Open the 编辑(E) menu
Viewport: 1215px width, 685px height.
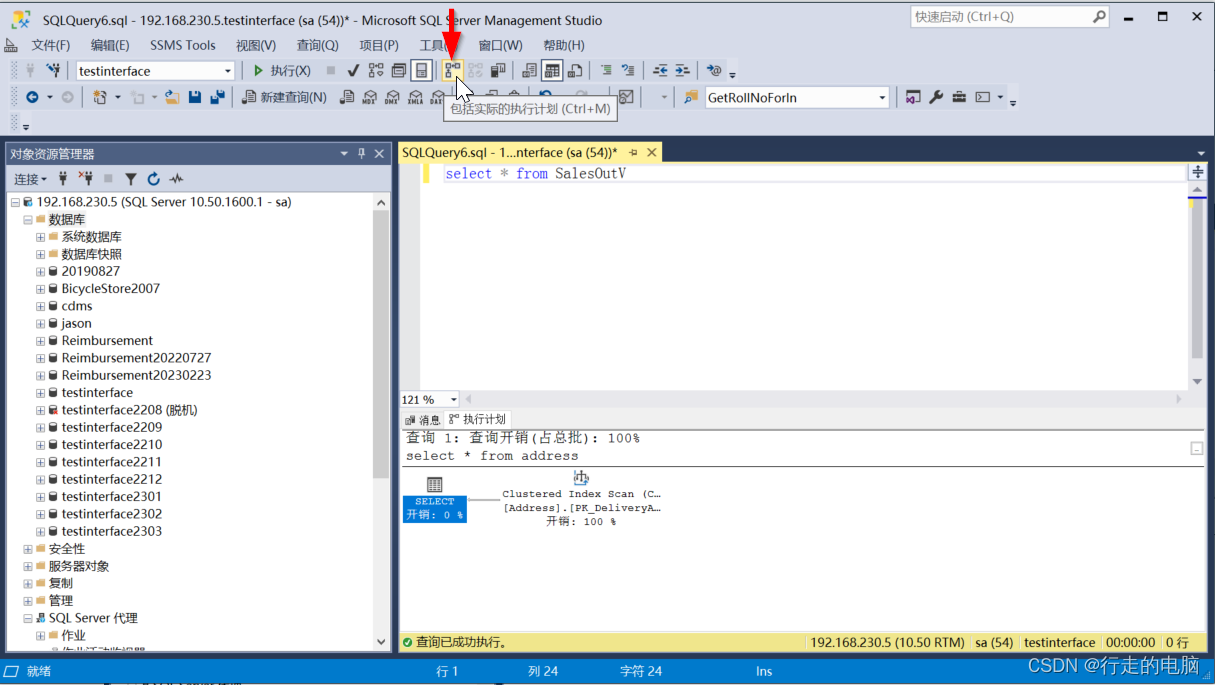click(110, 45)
